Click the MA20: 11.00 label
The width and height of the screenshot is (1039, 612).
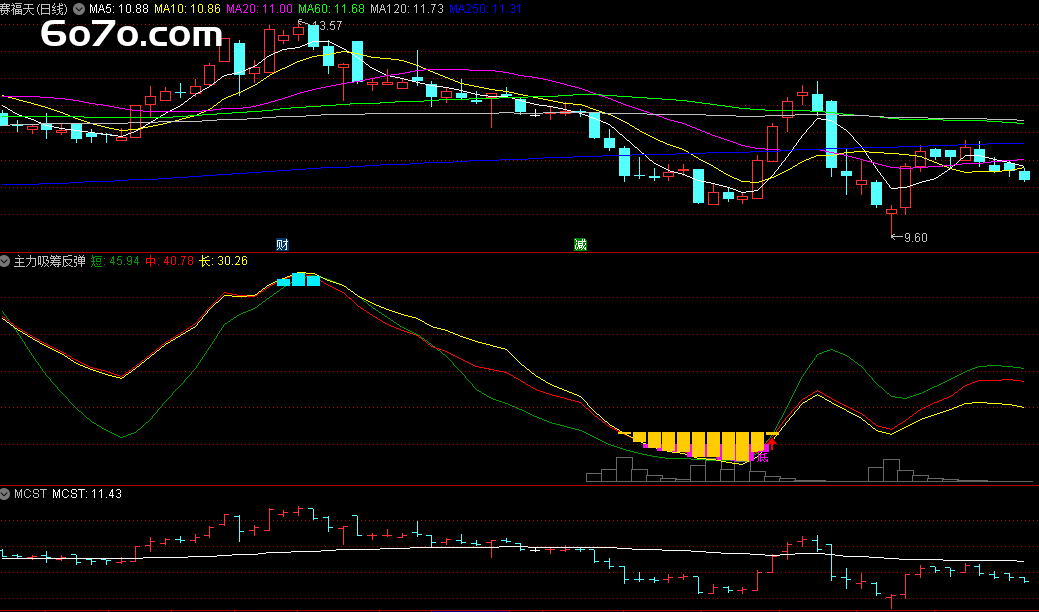click(x=259, y=9)
